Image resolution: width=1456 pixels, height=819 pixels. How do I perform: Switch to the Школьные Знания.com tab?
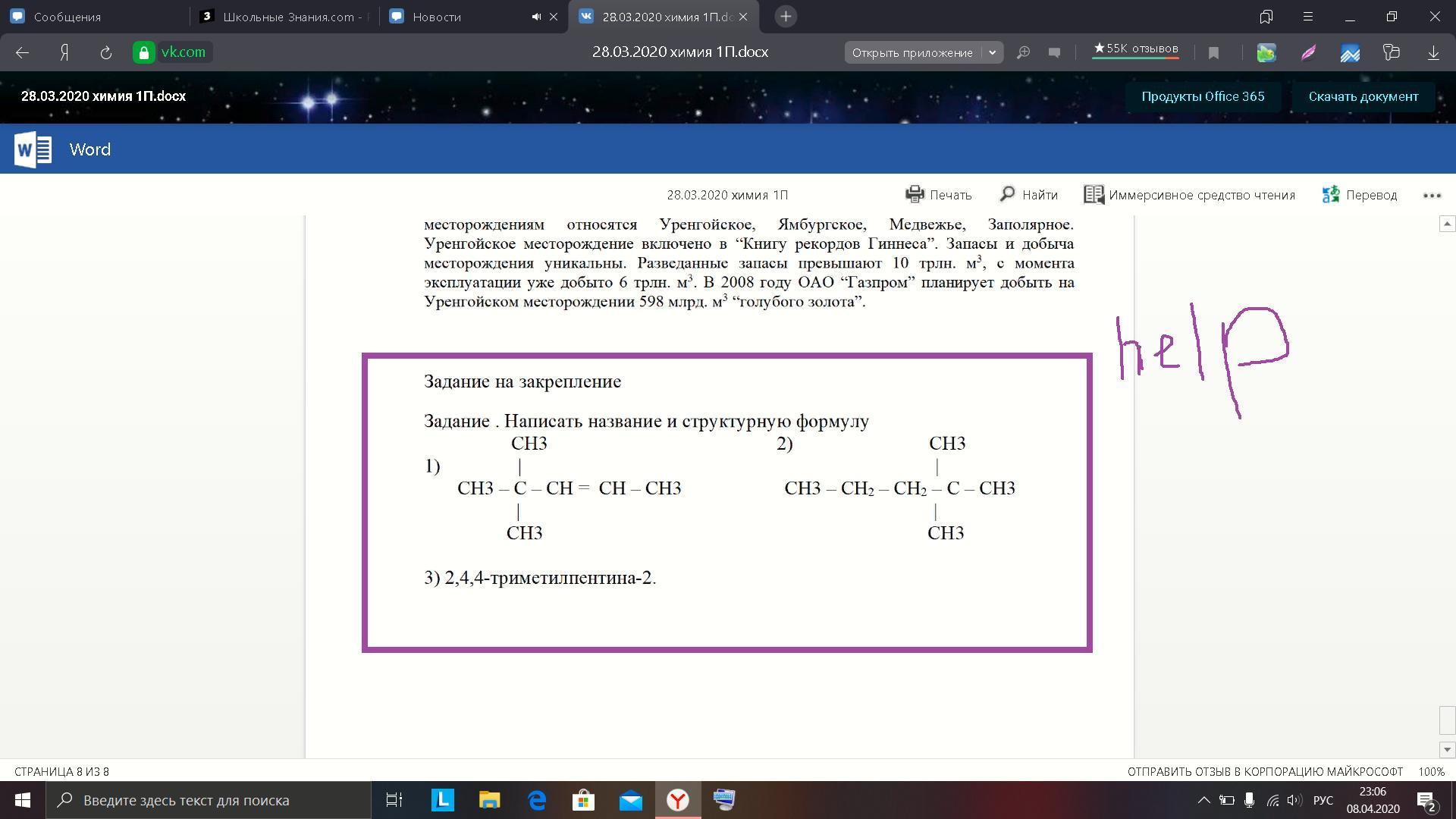(284, 17)
